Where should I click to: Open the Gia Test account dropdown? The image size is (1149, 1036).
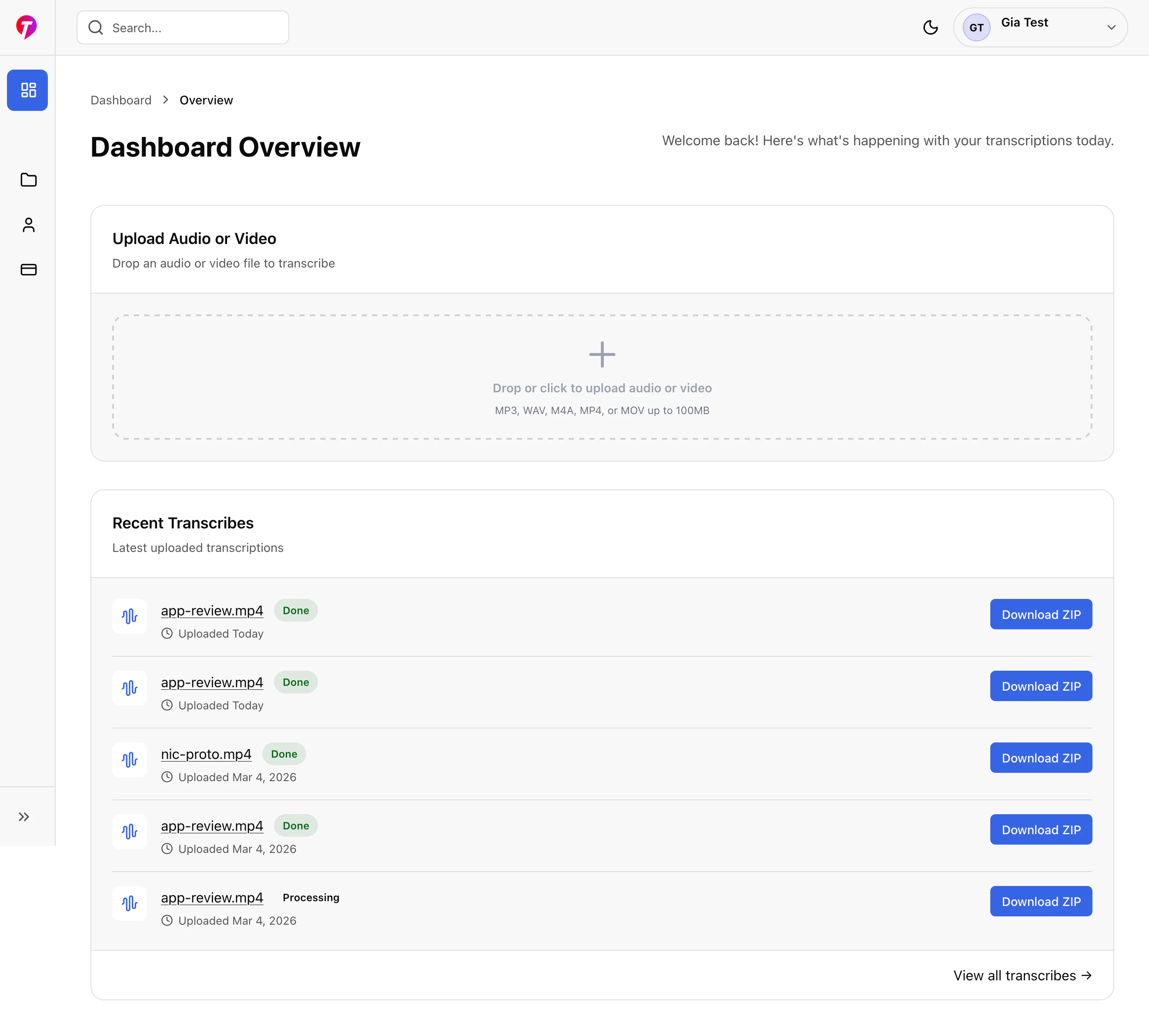(1110, 27)
